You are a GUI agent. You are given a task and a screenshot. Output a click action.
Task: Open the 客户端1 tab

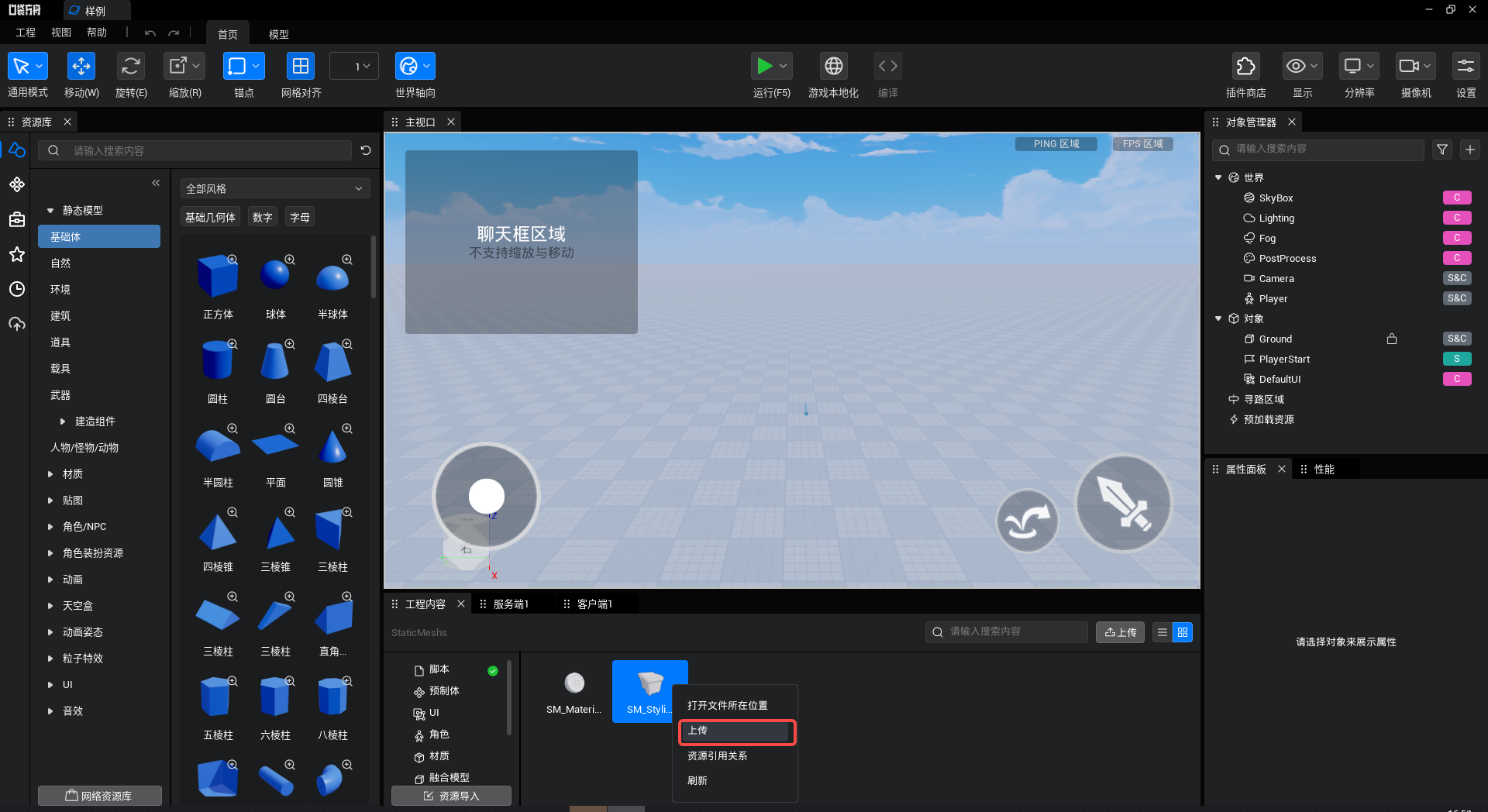[x=594, y=604]
